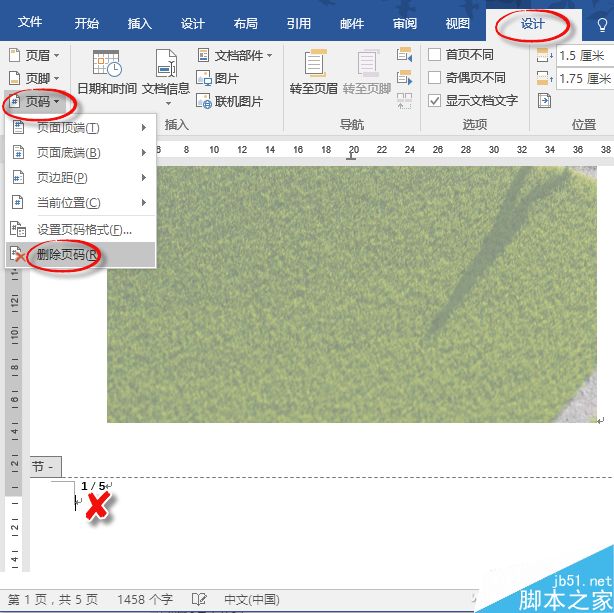
Task: Select 删除页码(R) menu item
Action: coord(81,255)
